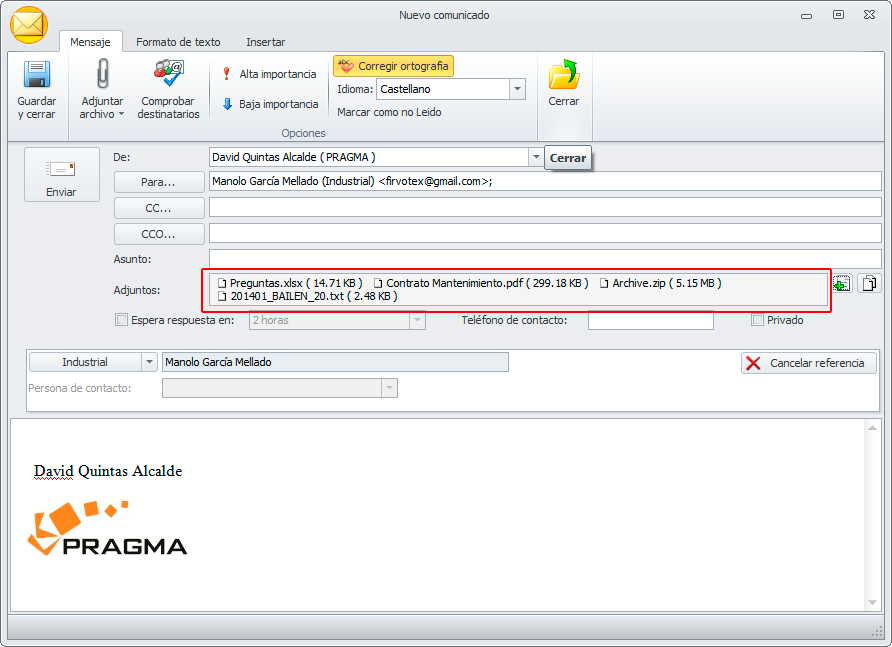
Task: Open the Persona de contacto dropdown
Action: pos(389,388)
